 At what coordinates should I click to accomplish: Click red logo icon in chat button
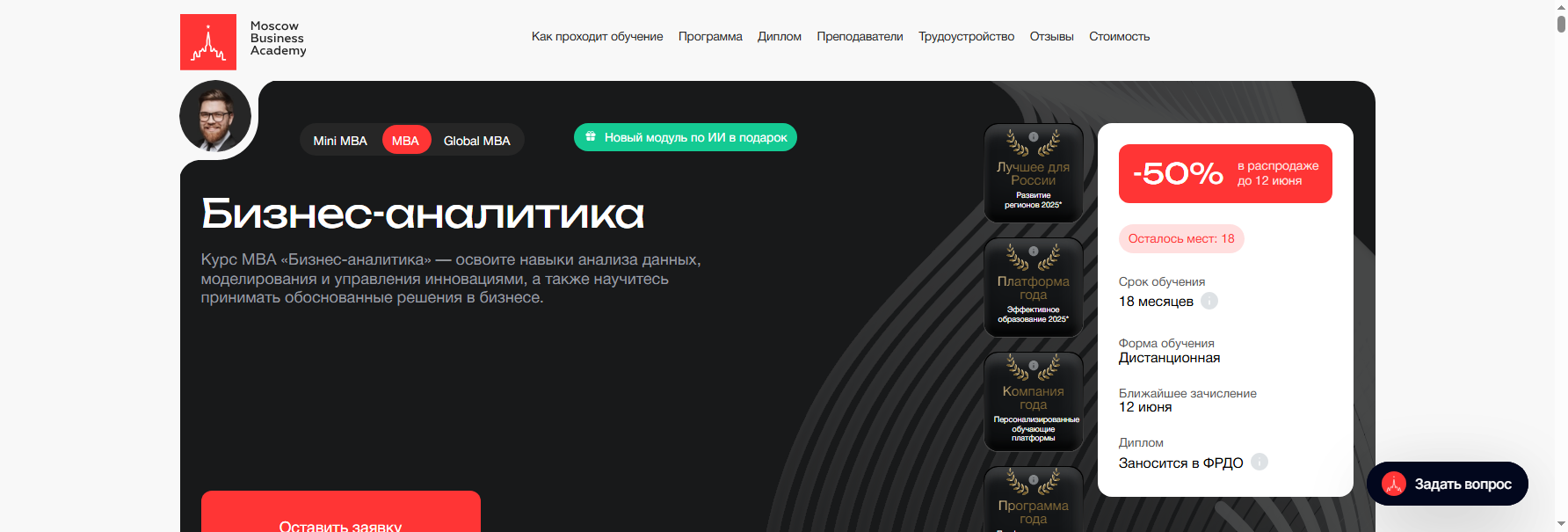click(1394, 484)
